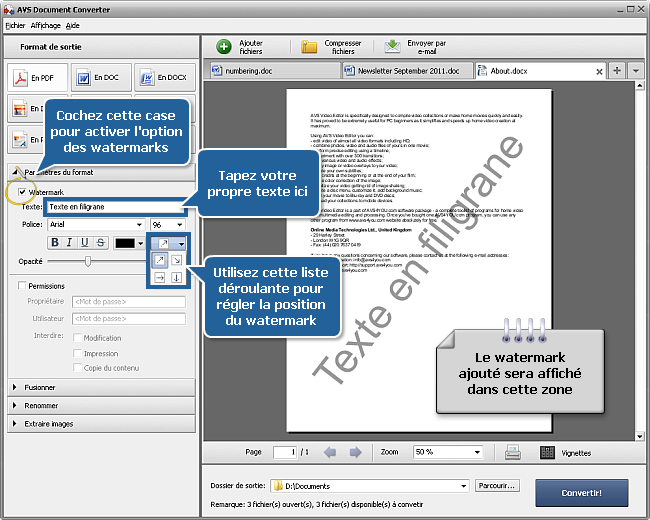Select horizontal right-arrow watermark position
Screen dimensions: 650x520
coord(160,277)
